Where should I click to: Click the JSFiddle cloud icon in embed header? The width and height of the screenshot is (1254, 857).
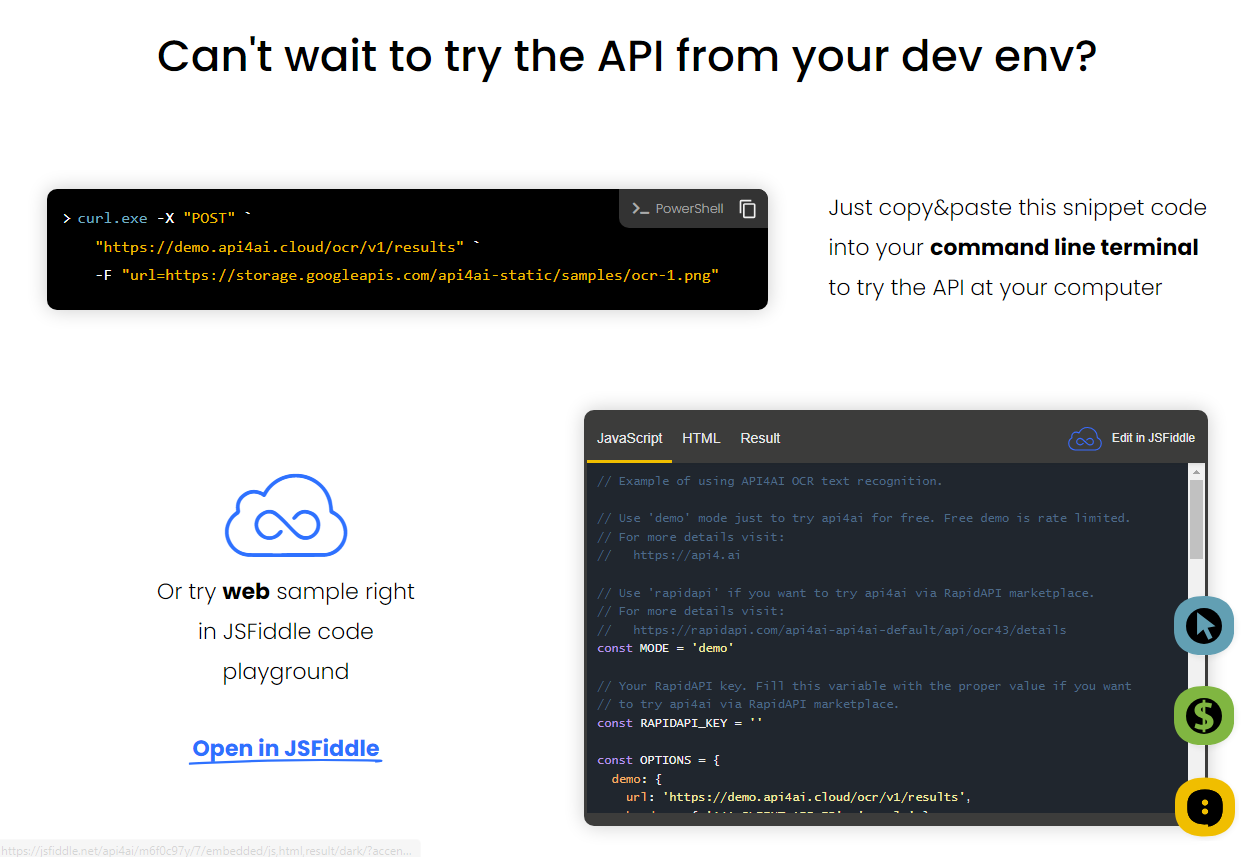pos(1085,438)
